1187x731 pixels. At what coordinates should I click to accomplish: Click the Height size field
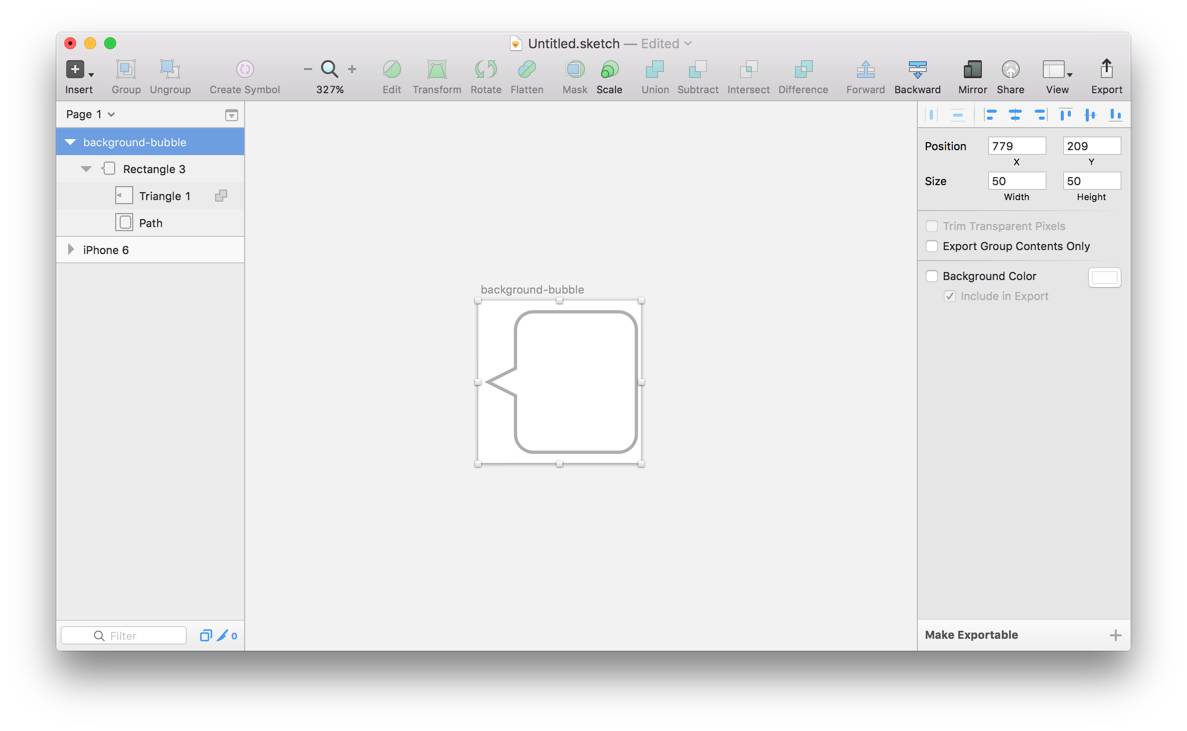[1092, 181]
